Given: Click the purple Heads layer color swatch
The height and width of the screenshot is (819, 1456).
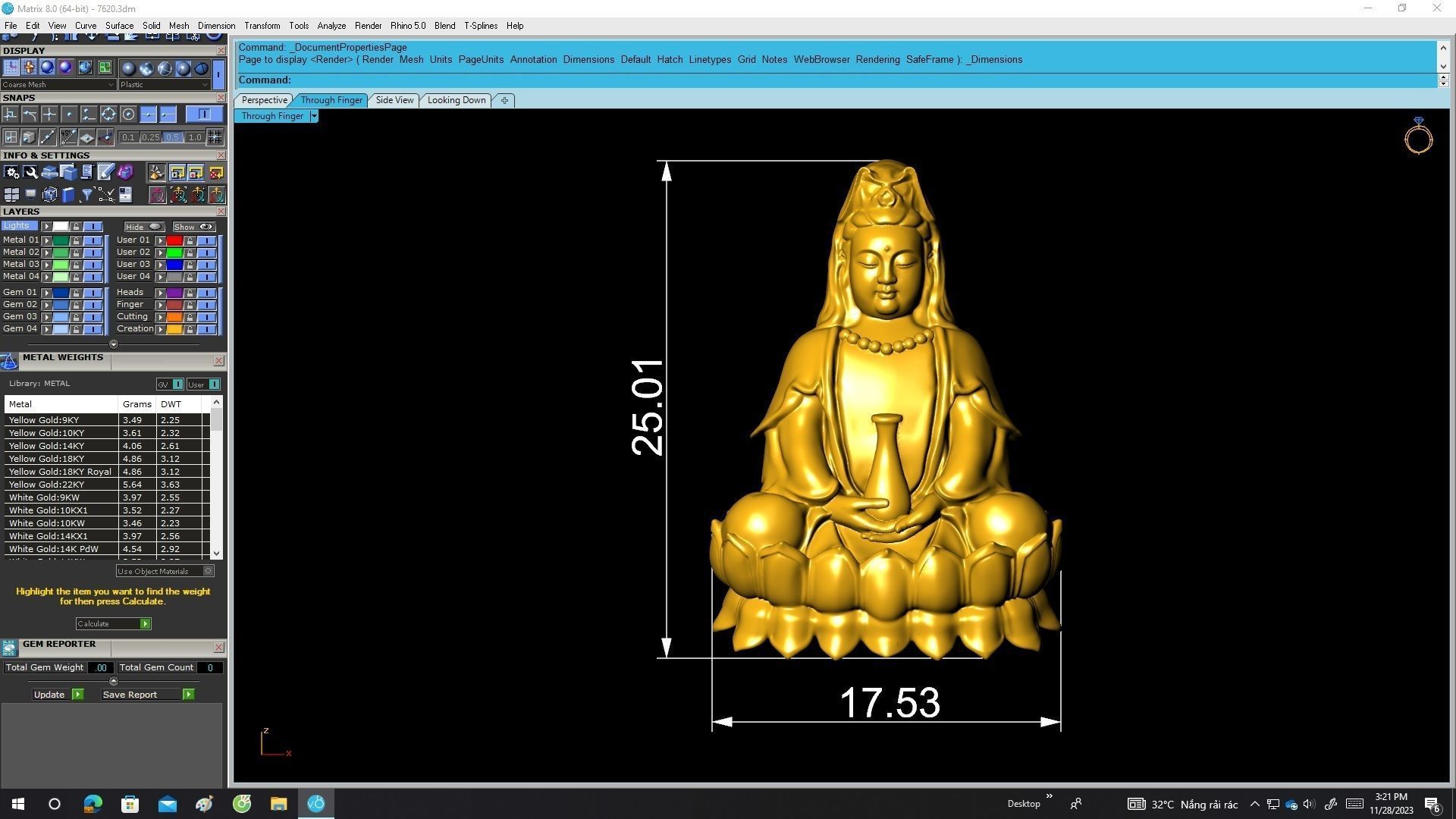Looking at the screenshot, I should coord(174,292).
